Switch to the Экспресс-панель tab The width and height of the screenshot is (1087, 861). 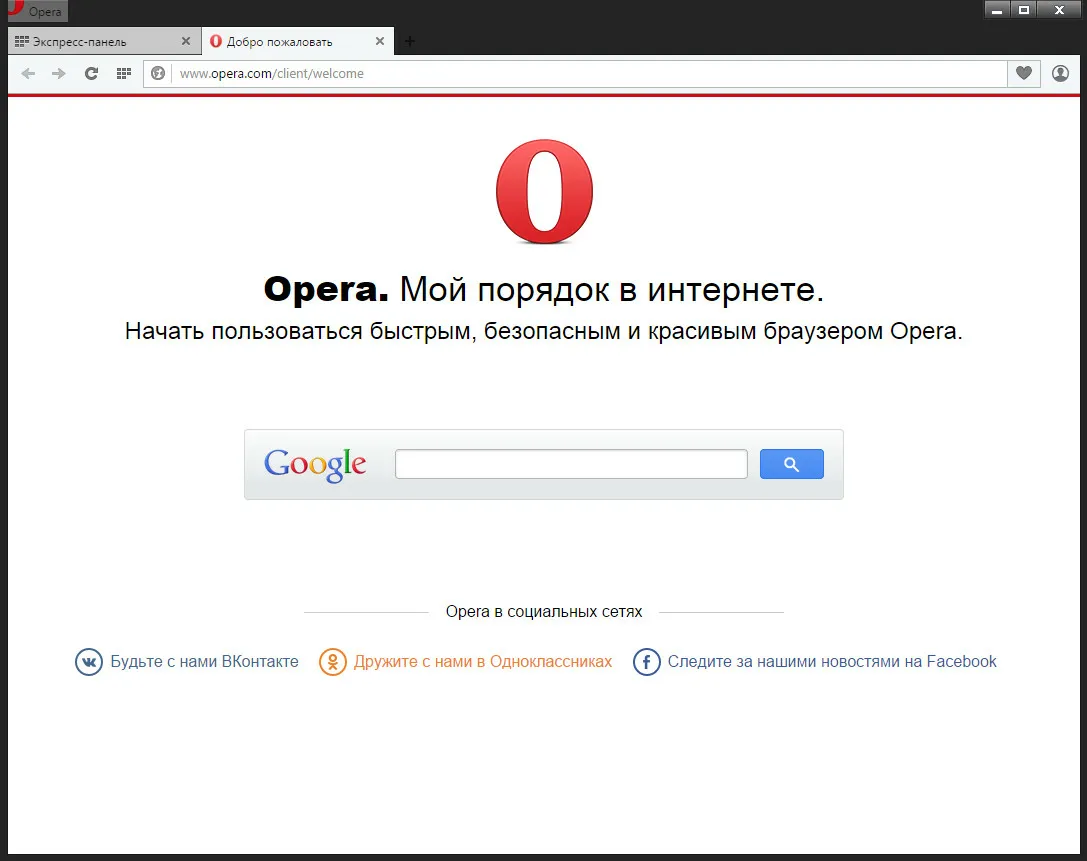(x=80, y=42)
